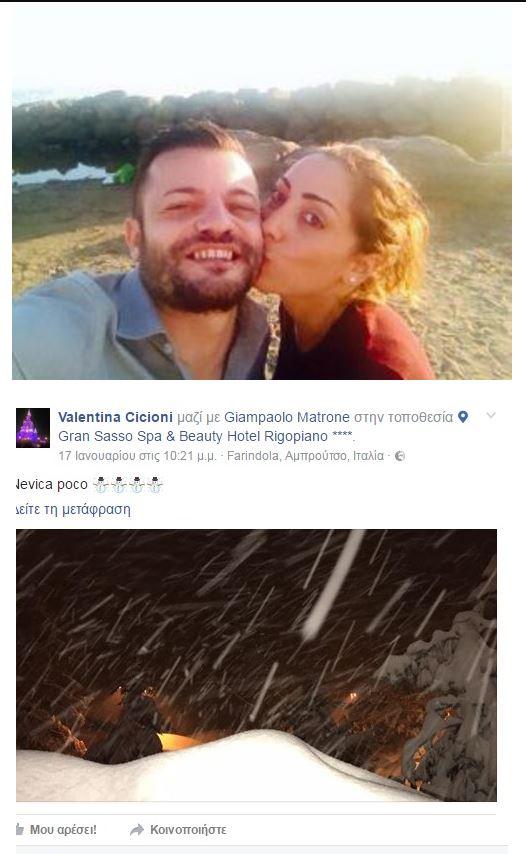Open the Farindola, Αμπρούτσο, Ιταλία location
The height and width of the screenshot is (854, 526).
pos(305,456)
